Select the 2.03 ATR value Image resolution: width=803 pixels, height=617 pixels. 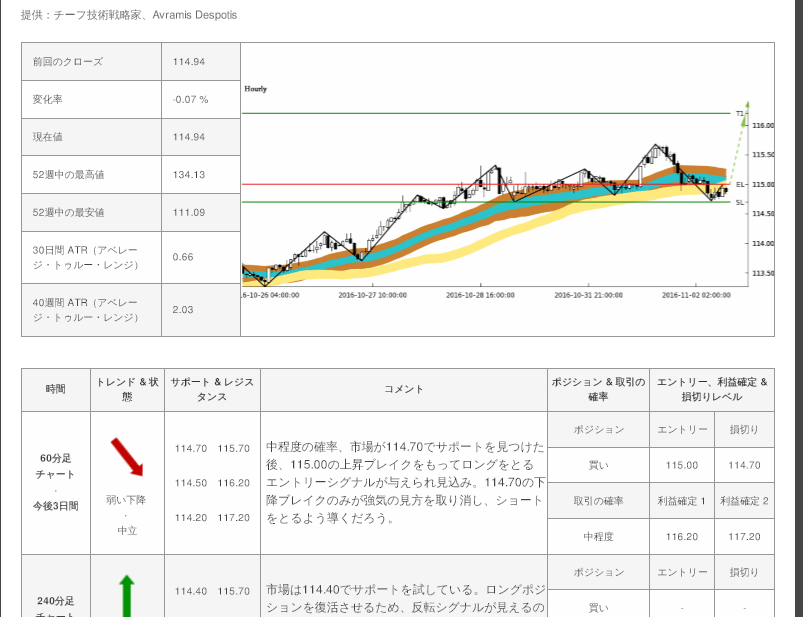click(183, 310)
